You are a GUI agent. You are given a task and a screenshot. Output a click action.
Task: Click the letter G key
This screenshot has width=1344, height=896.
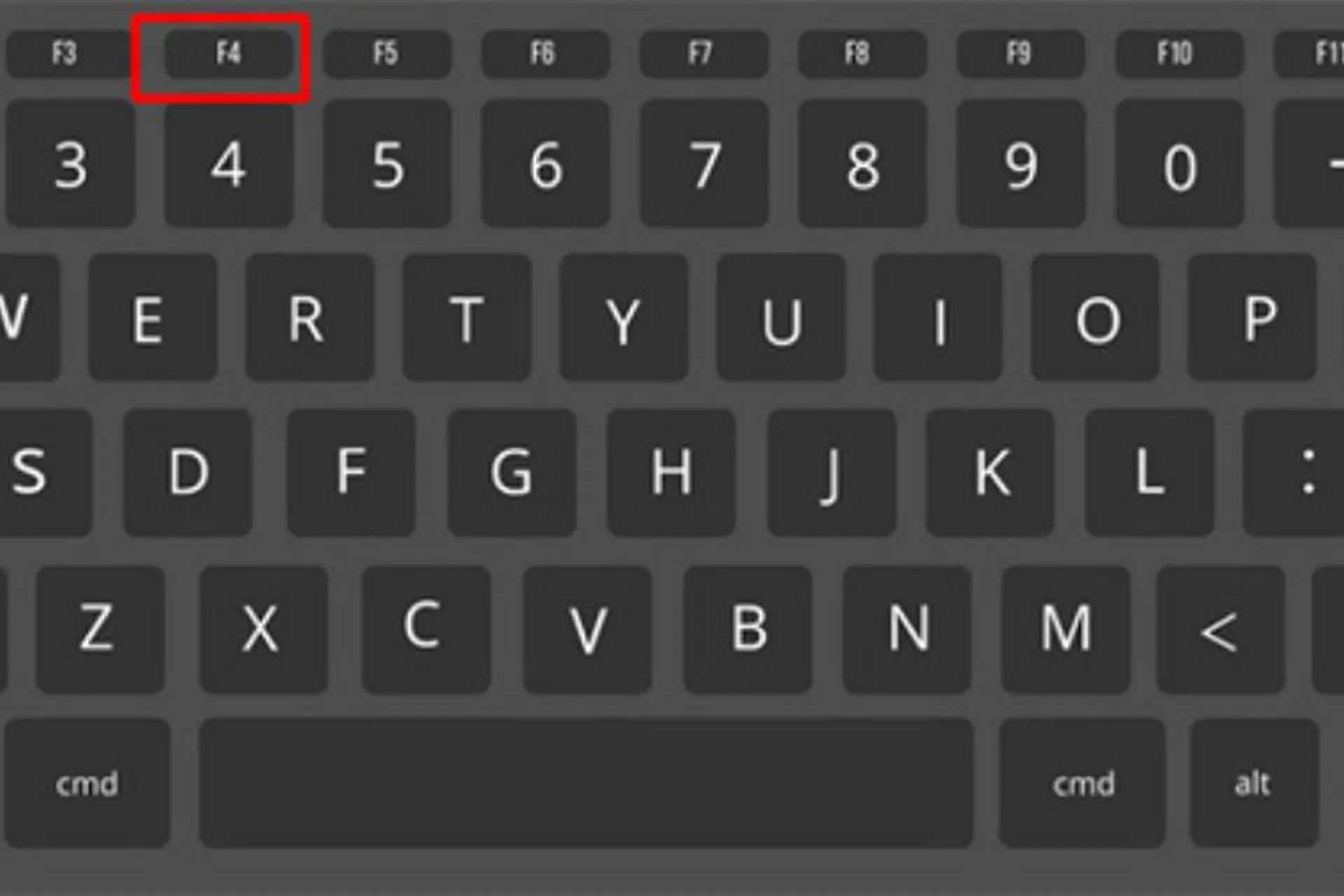pyautogui.click(x=512, y=473)
